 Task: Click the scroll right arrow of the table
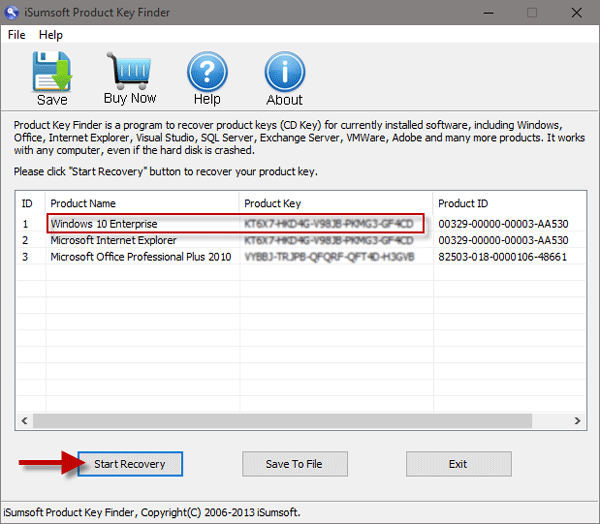click(x=577, y=421)
